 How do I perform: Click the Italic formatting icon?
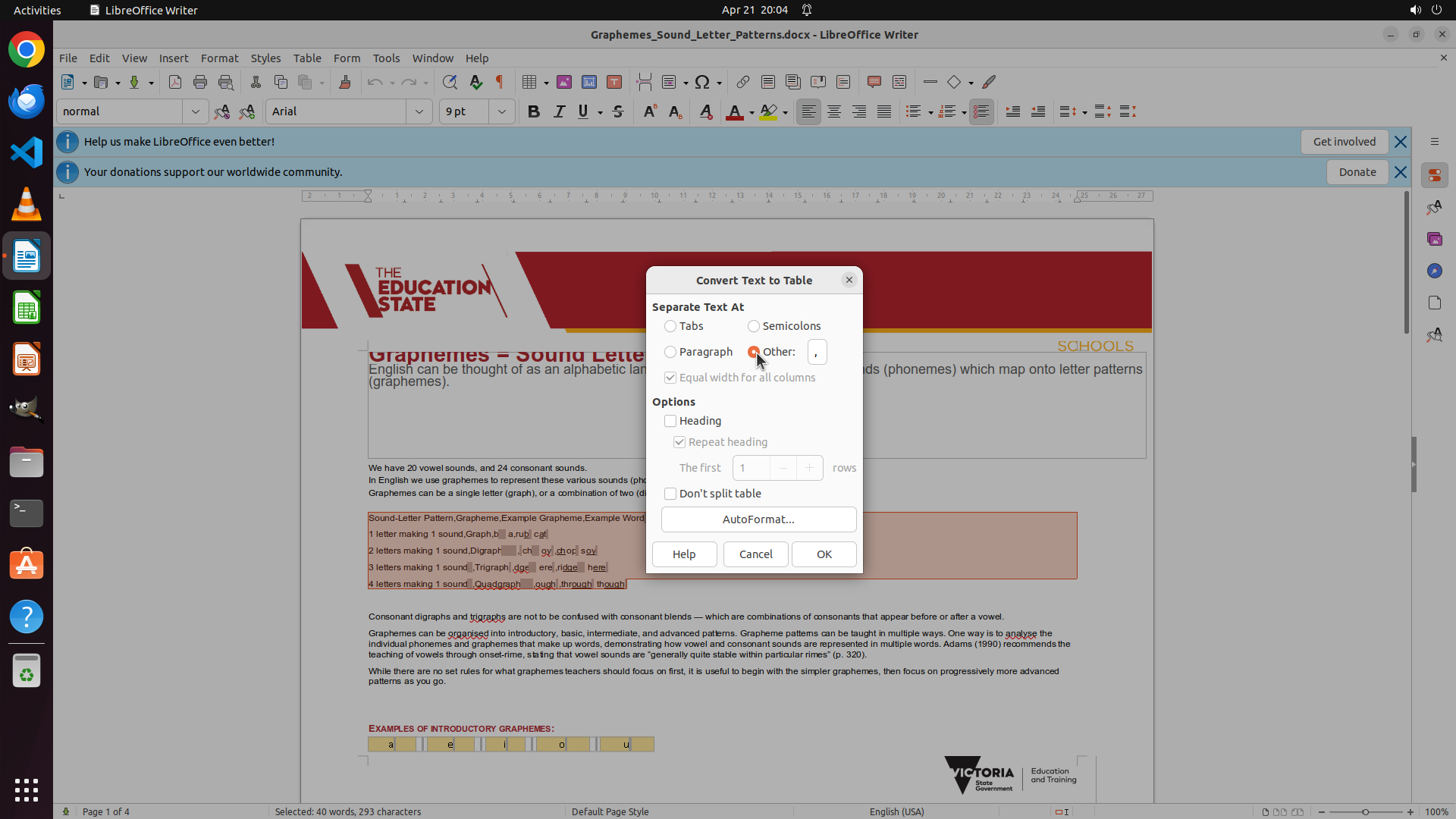[x=559, y=111]
